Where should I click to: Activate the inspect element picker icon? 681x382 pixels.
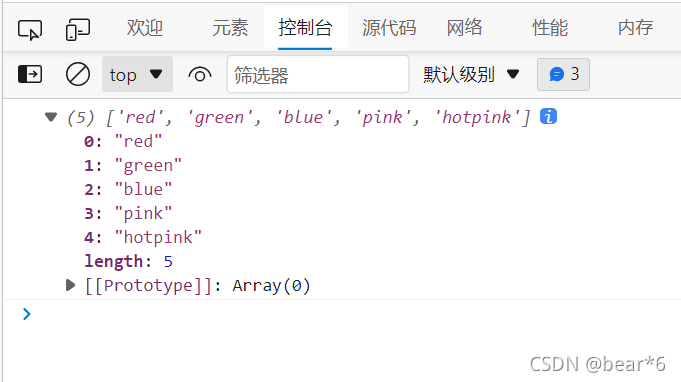click(x=30, y=30)
